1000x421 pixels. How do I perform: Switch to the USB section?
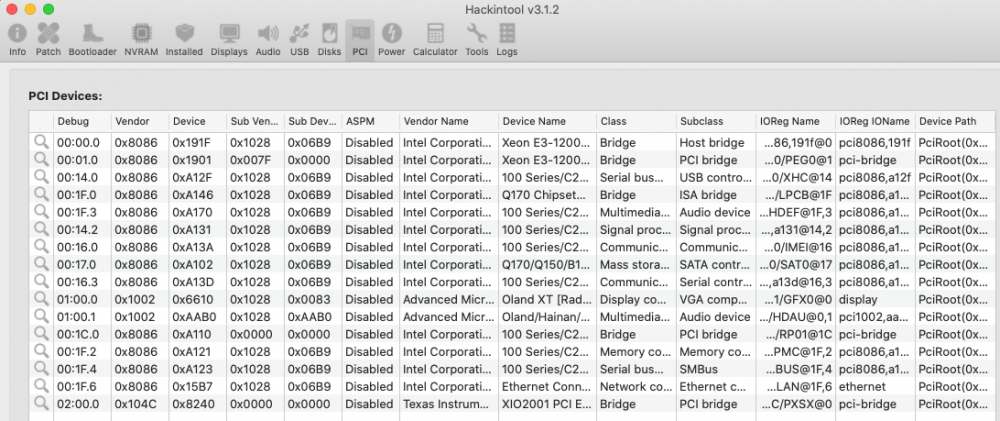[x=299, y=39]
